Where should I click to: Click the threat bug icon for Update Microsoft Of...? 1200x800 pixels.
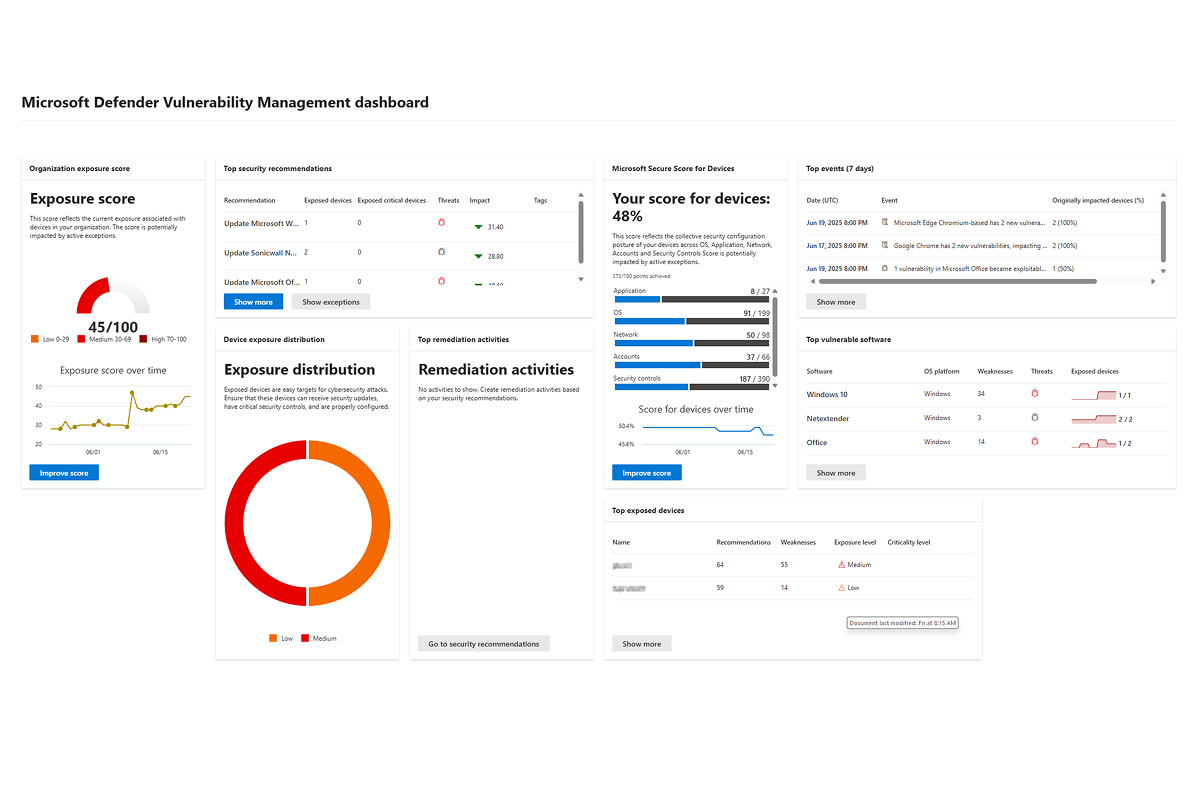(441, 281)
